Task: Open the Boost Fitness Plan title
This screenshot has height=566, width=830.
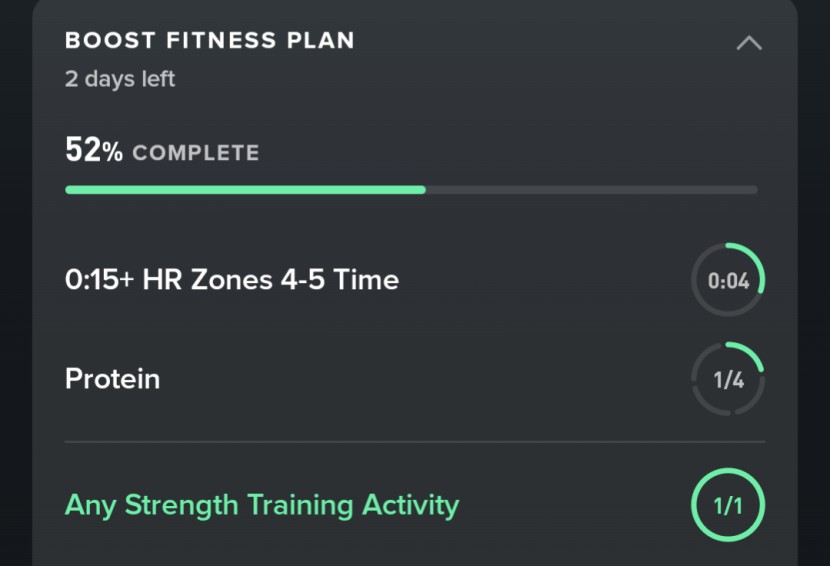Action: [x=210, y=41]
